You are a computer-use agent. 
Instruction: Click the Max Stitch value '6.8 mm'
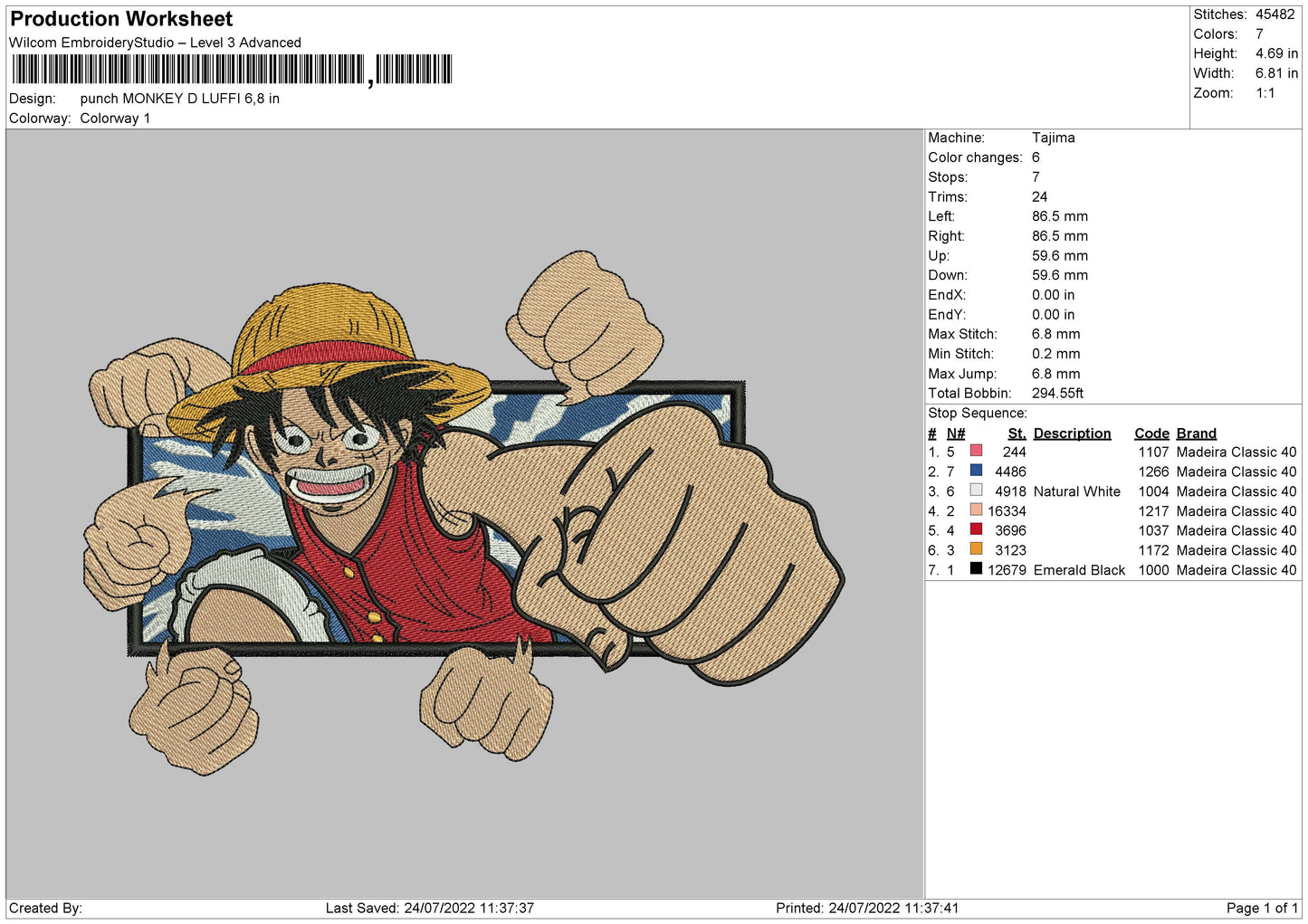(1056, 334)
